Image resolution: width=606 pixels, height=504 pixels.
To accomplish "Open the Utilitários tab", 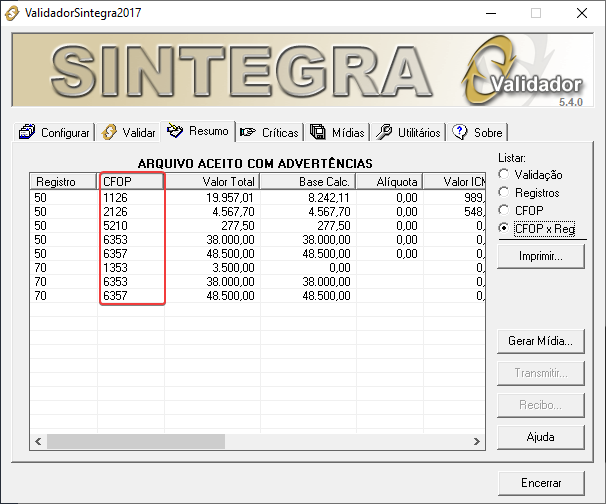I will [408, 133].
